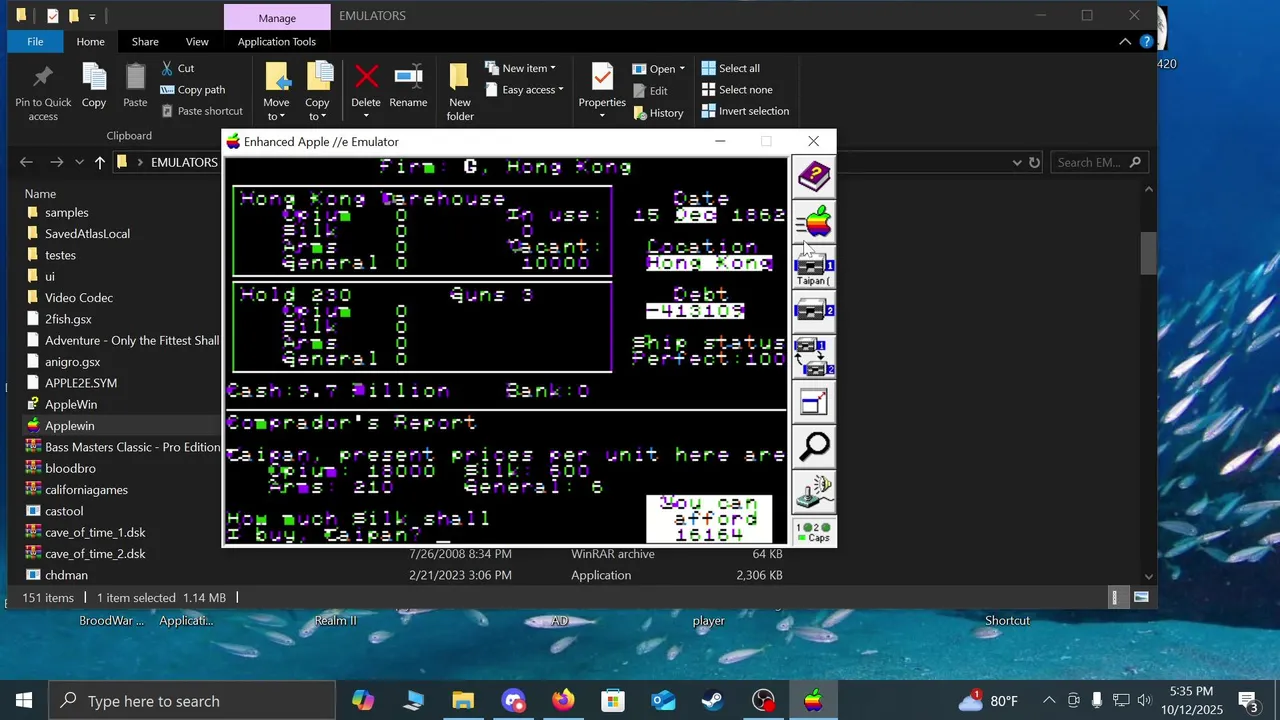Sort files by the Name column header
The width and height of the screenshot is (1280, 720).
click(x=40, y=193)
